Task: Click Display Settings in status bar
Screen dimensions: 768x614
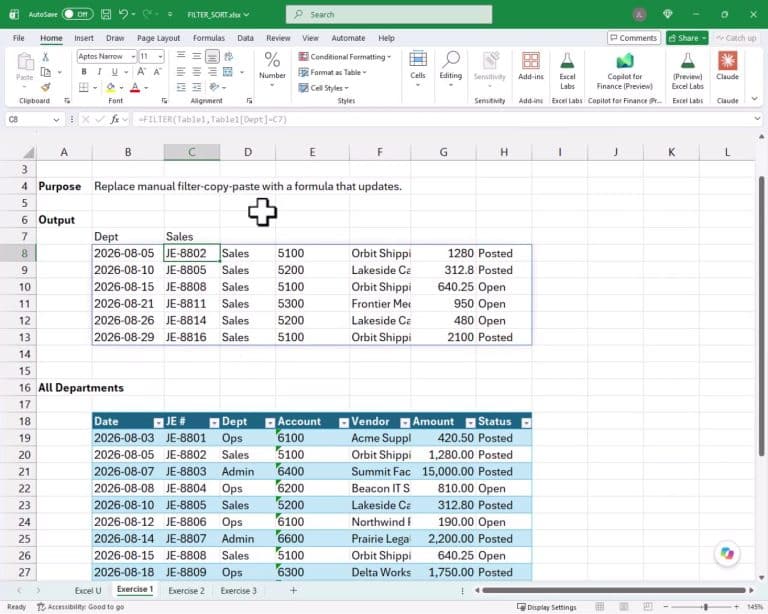Action: coord(547,607)
